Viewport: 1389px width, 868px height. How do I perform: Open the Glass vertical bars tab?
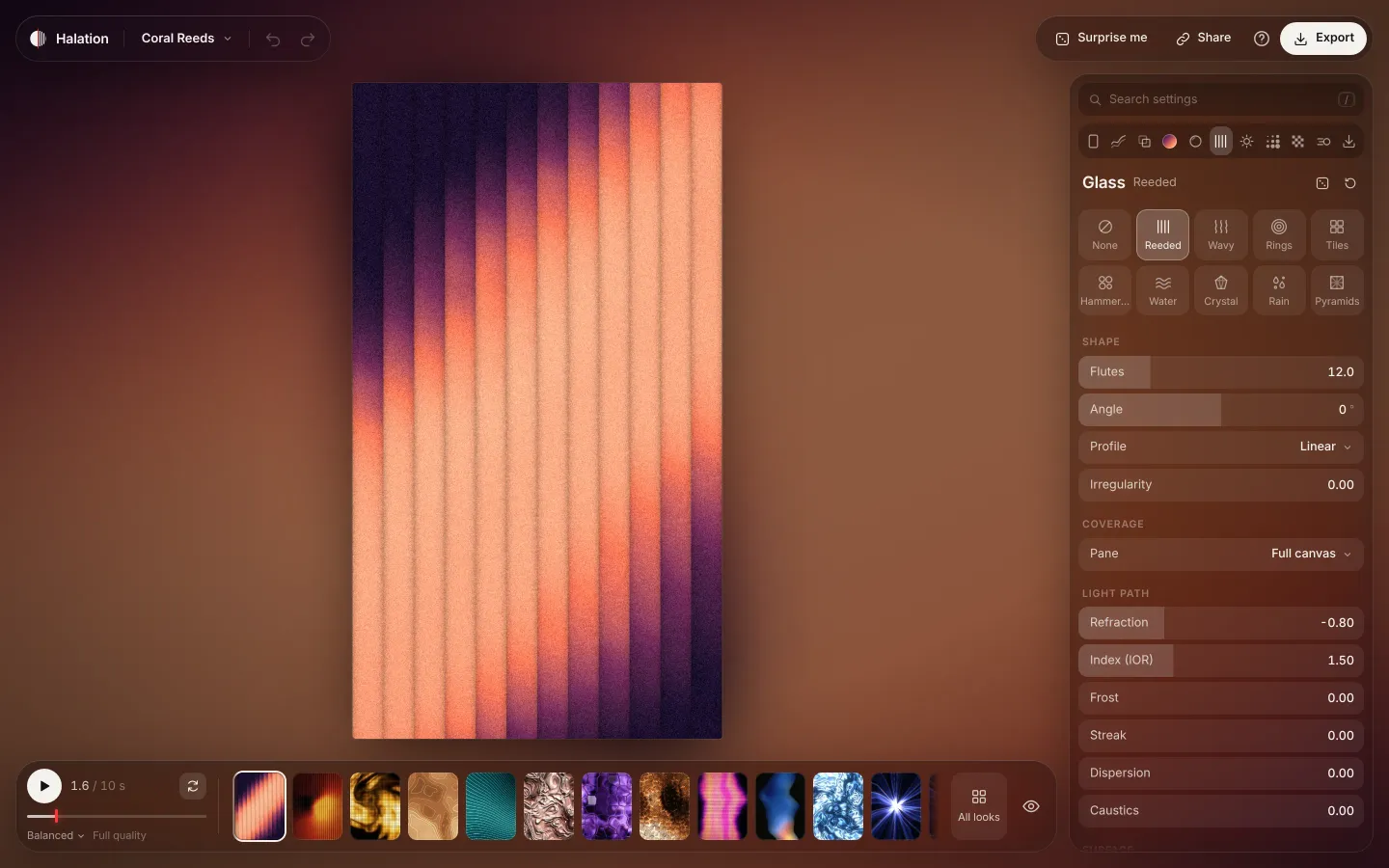click(x=1221, y=142)
